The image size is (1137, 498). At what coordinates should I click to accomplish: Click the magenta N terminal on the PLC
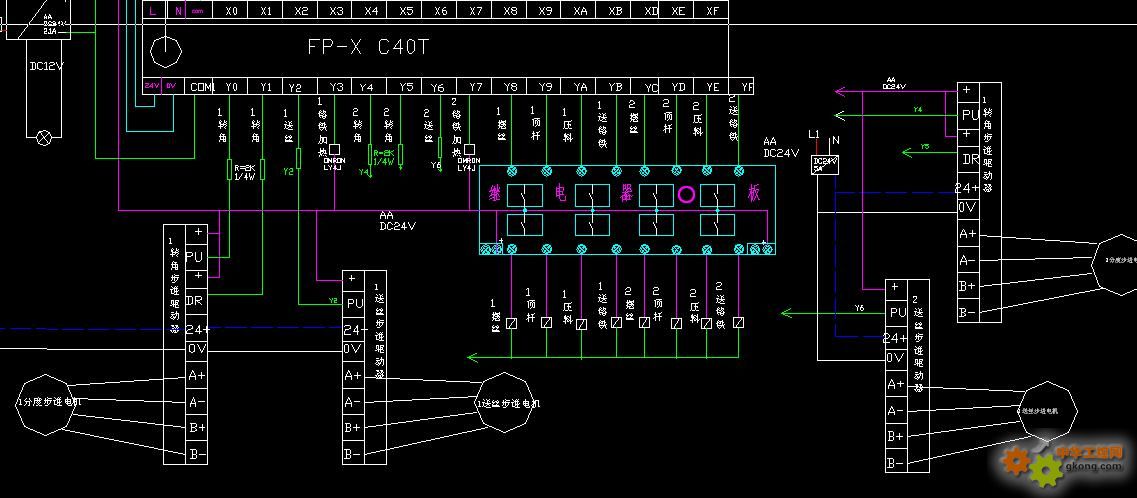pos(178,11)
